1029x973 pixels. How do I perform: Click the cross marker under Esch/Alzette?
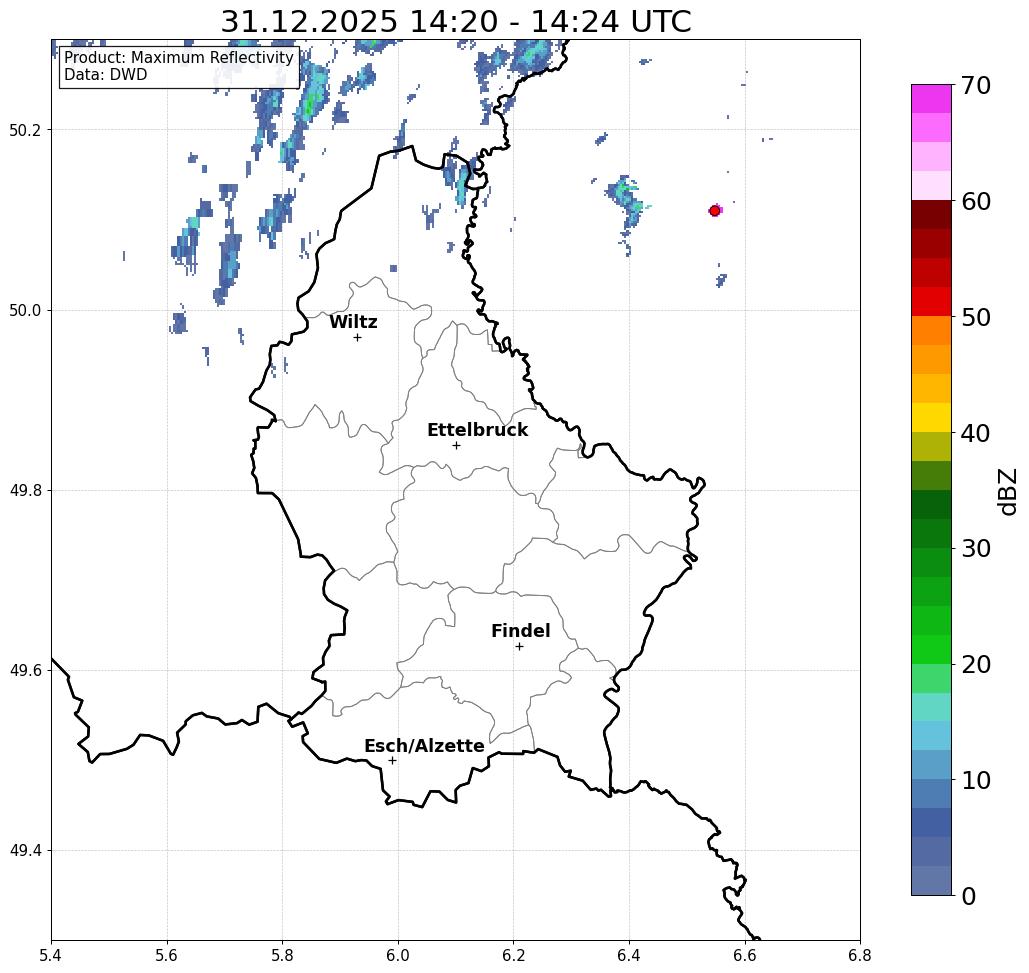[392, 760]
